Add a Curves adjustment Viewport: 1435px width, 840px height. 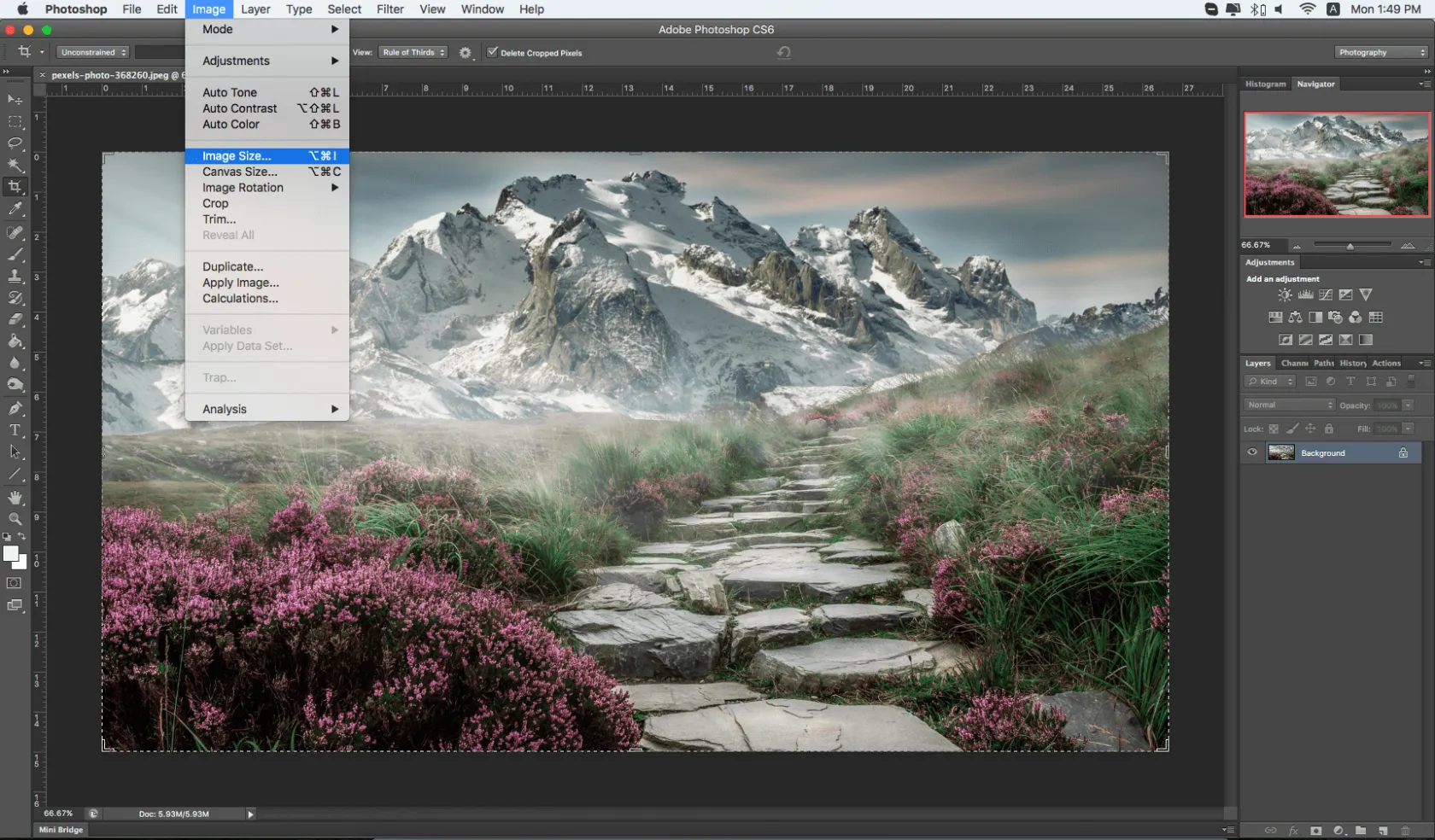1326,295
